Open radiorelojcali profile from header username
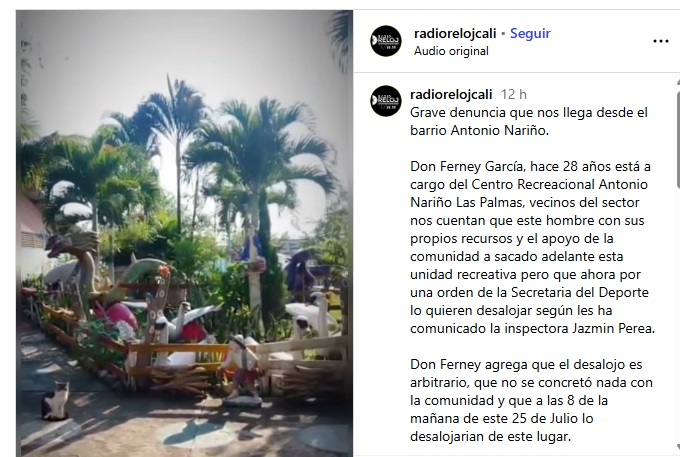This screenshot has width=680, height=457. 455,33
